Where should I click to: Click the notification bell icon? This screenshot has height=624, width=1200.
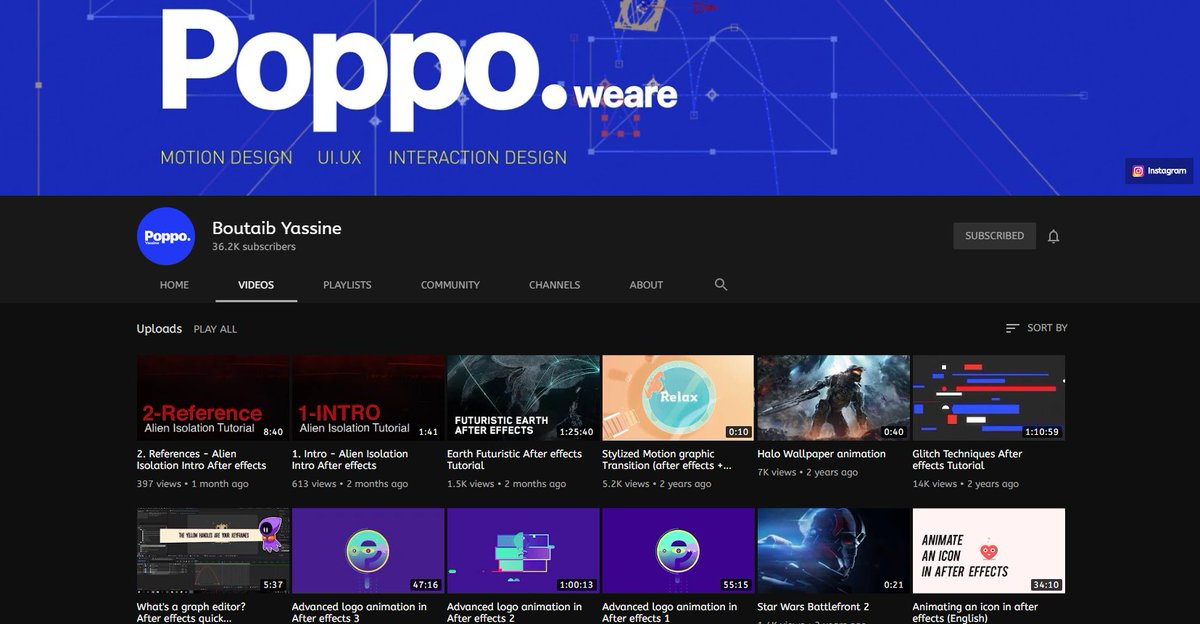[x=1053, y=236]
